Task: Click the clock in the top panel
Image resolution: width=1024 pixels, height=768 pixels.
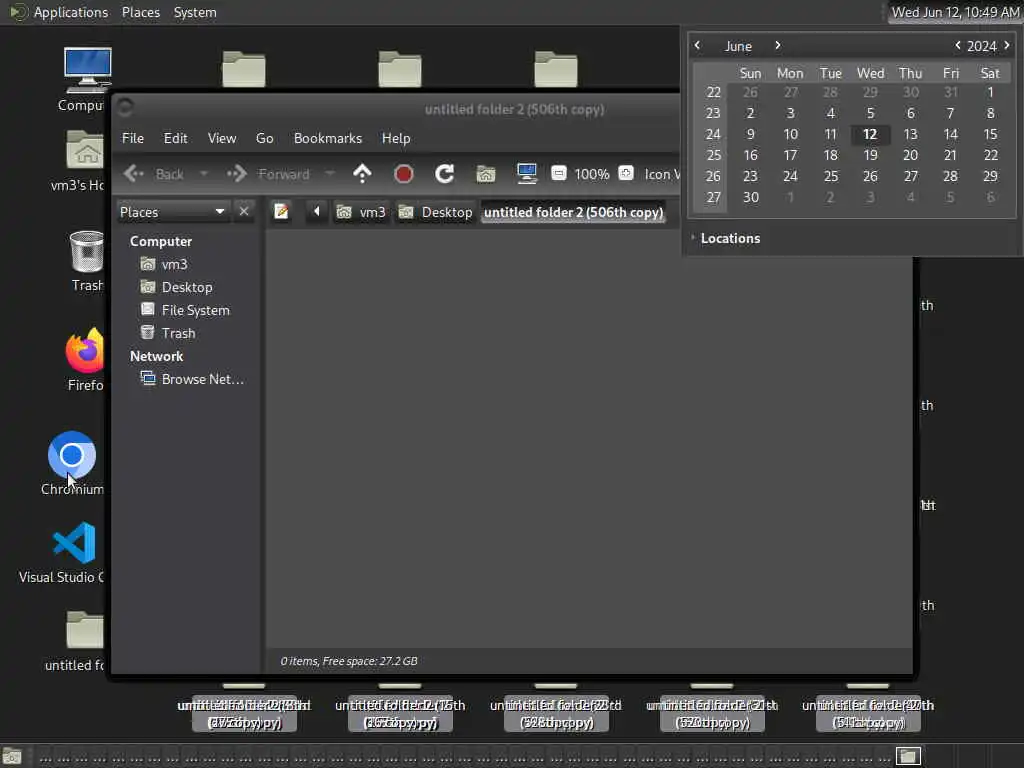Action: [x=955, y=12]
